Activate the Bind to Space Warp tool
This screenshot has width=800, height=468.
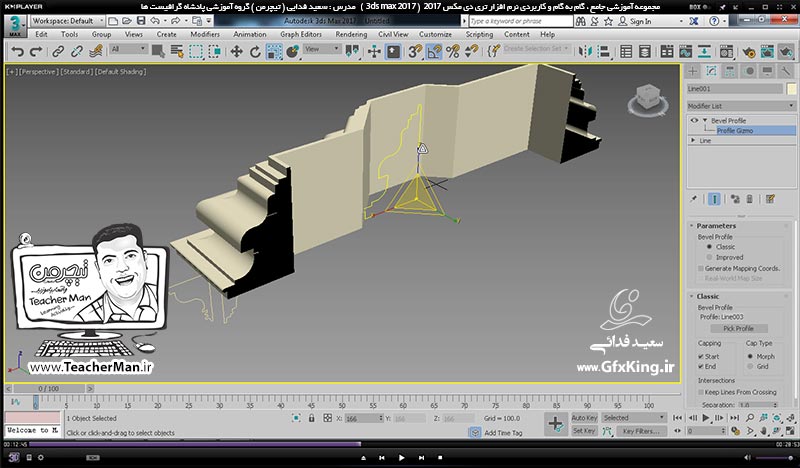point(95,52)
